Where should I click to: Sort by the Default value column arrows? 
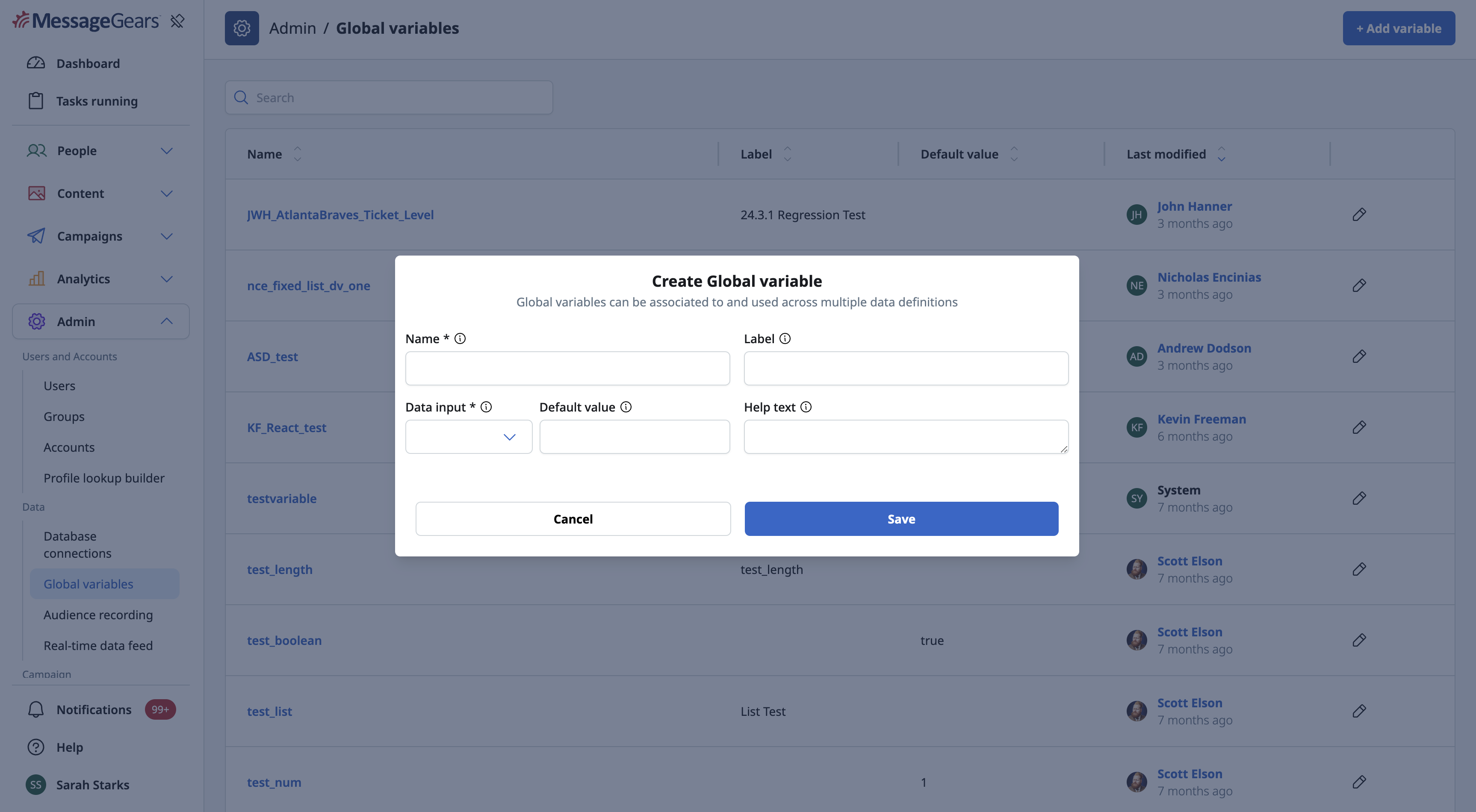coord(1014,154)
